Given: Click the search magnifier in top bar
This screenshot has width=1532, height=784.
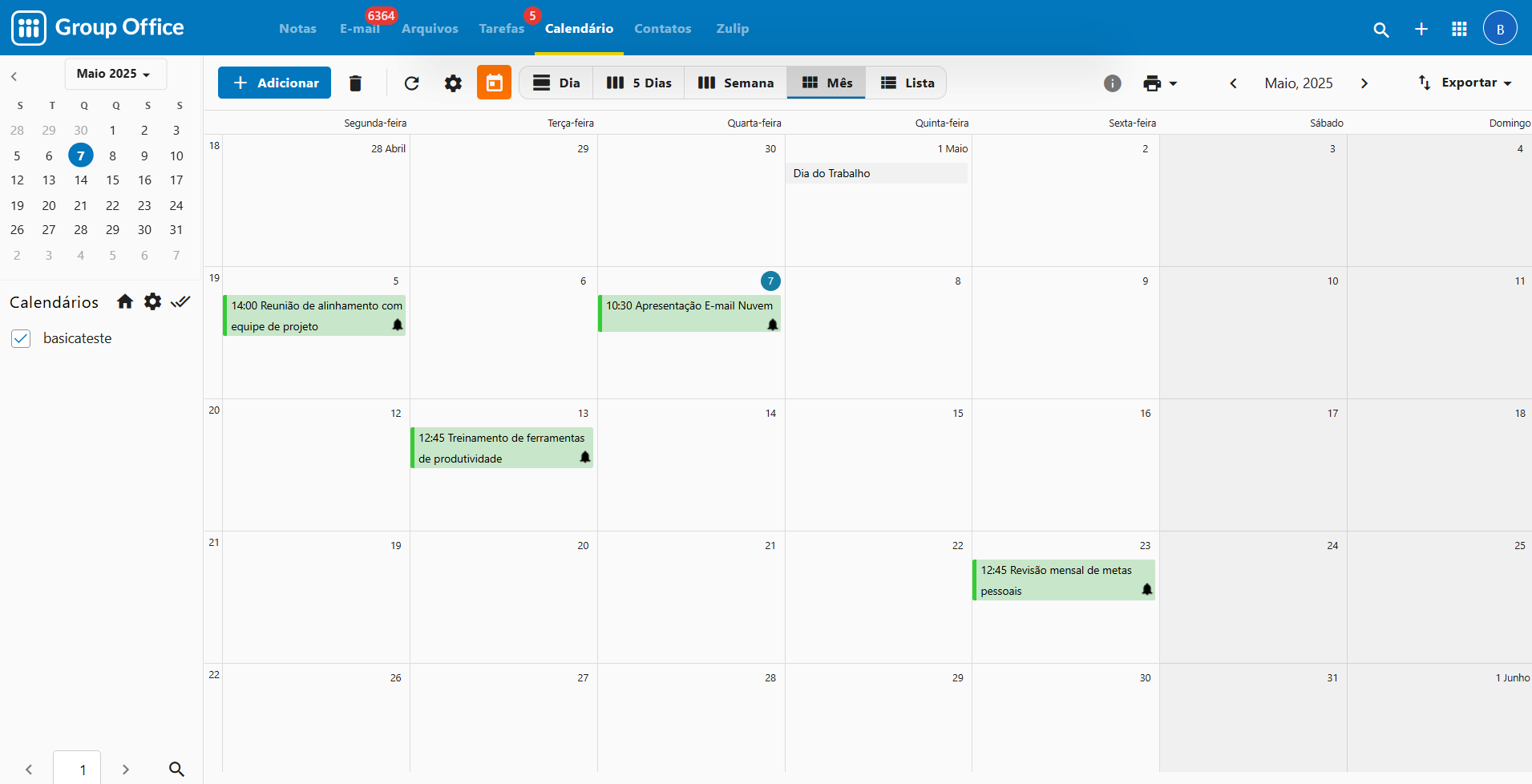Looking at the screenshot, I should pos(1380,30).
